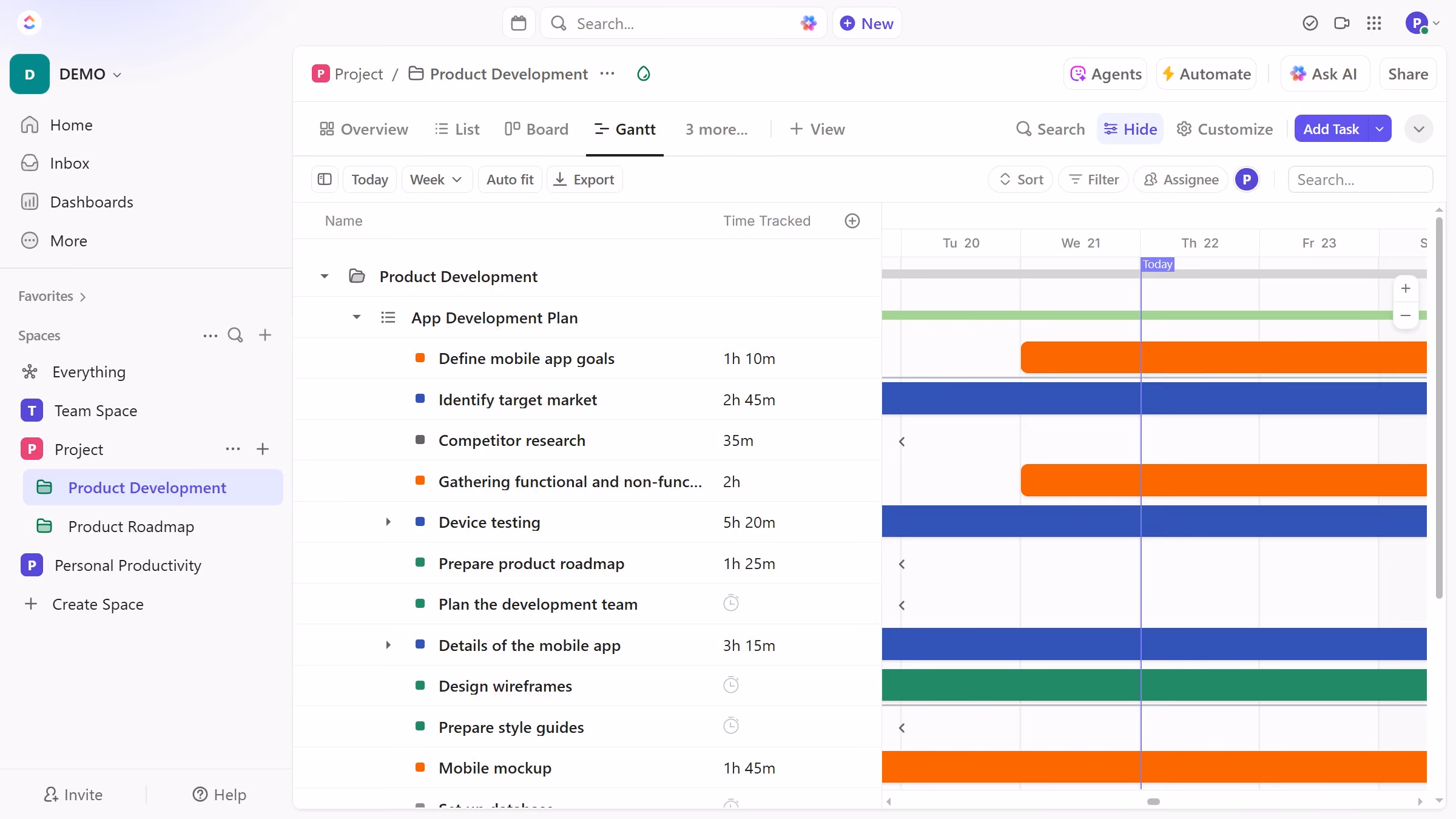The width and height of the screenshot is (1456, 819).
Task: Open Agents panel
Action: [1105, 74]
